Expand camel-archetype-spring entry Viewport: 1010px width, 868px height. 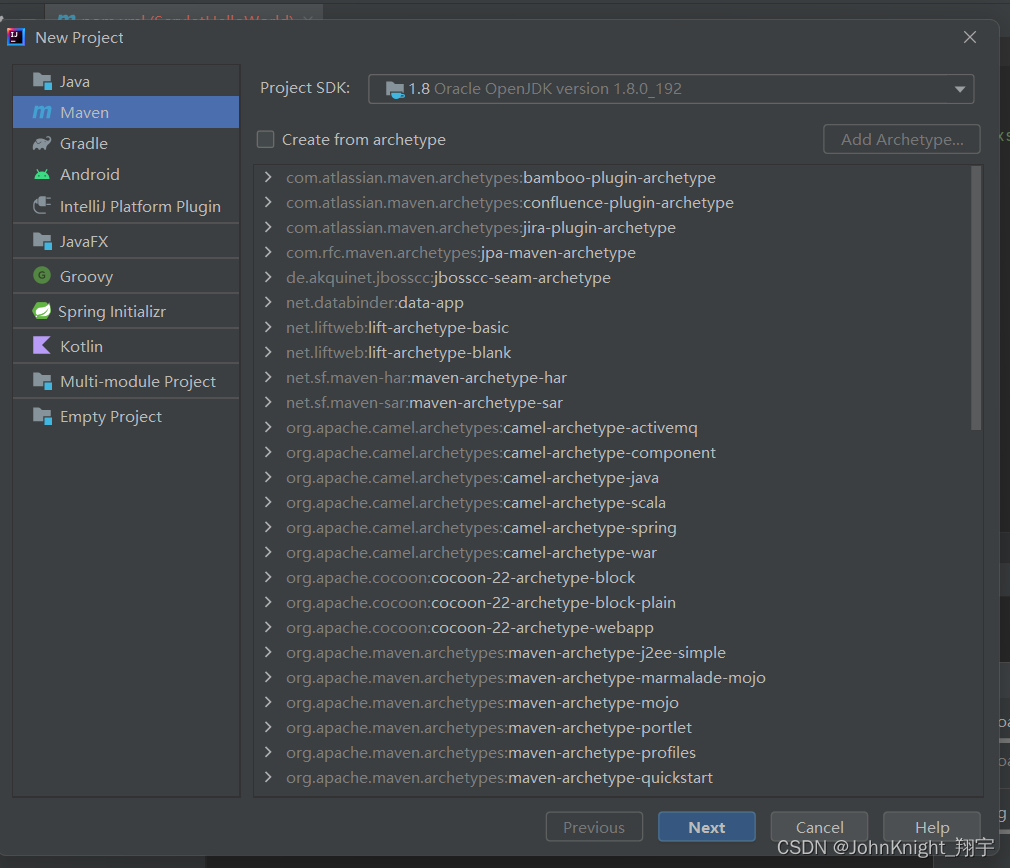(268, 527)
